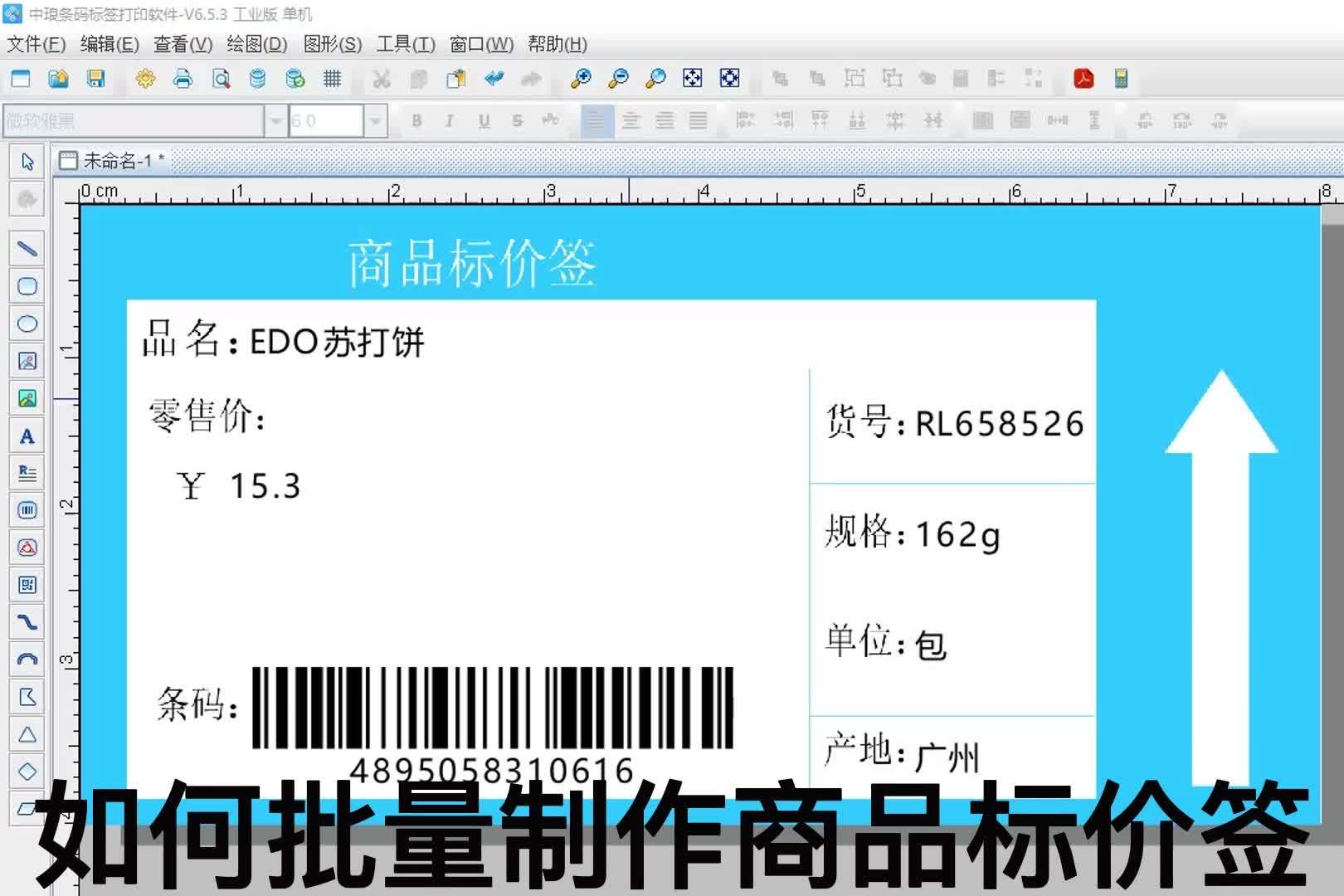Toggle italic text formatting
The height and width of the screenshot is (896, 1344).
[449, 120]
